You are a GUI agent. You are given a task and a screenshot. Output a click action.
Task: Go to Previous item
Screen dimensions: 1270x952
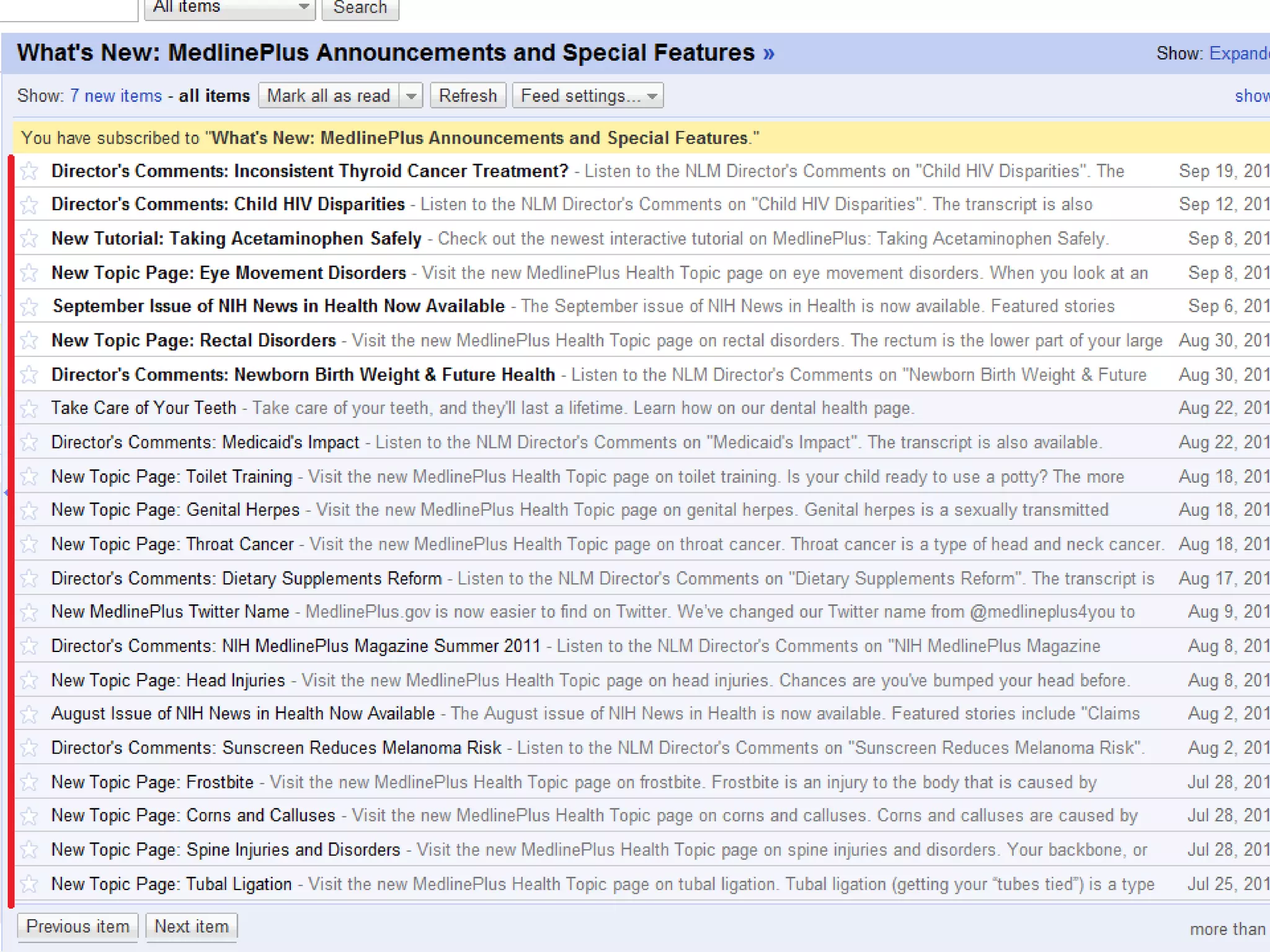pyautogui.click(x=78, y=927)
